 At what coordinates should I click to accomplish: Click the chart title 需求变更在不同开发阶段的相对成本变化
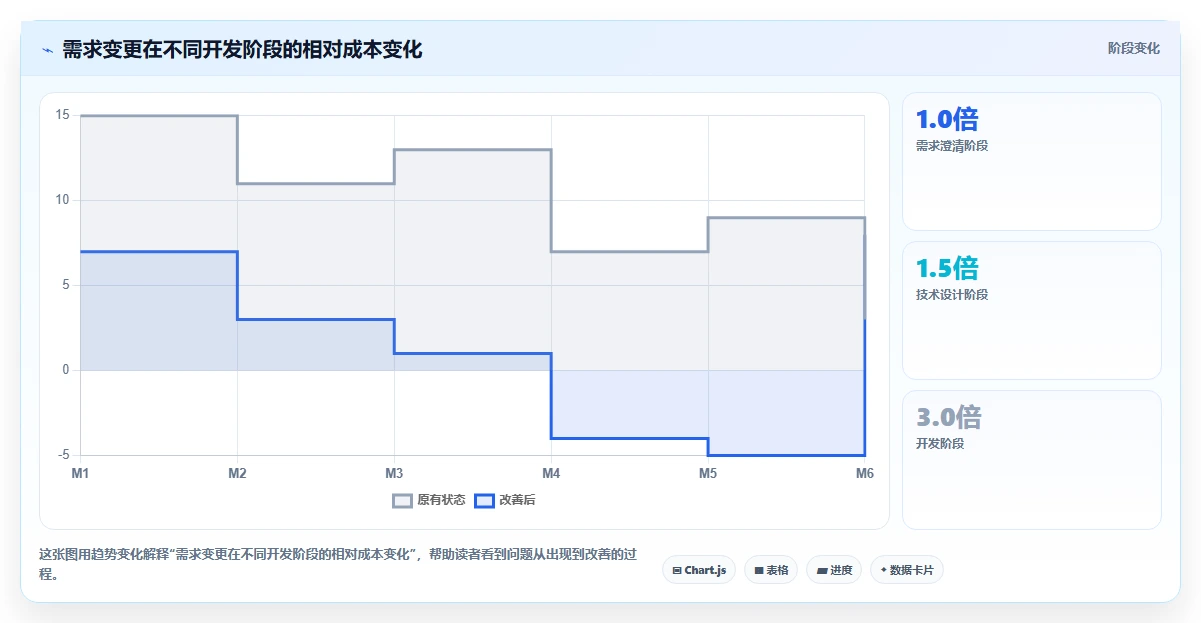coord(242,49)
